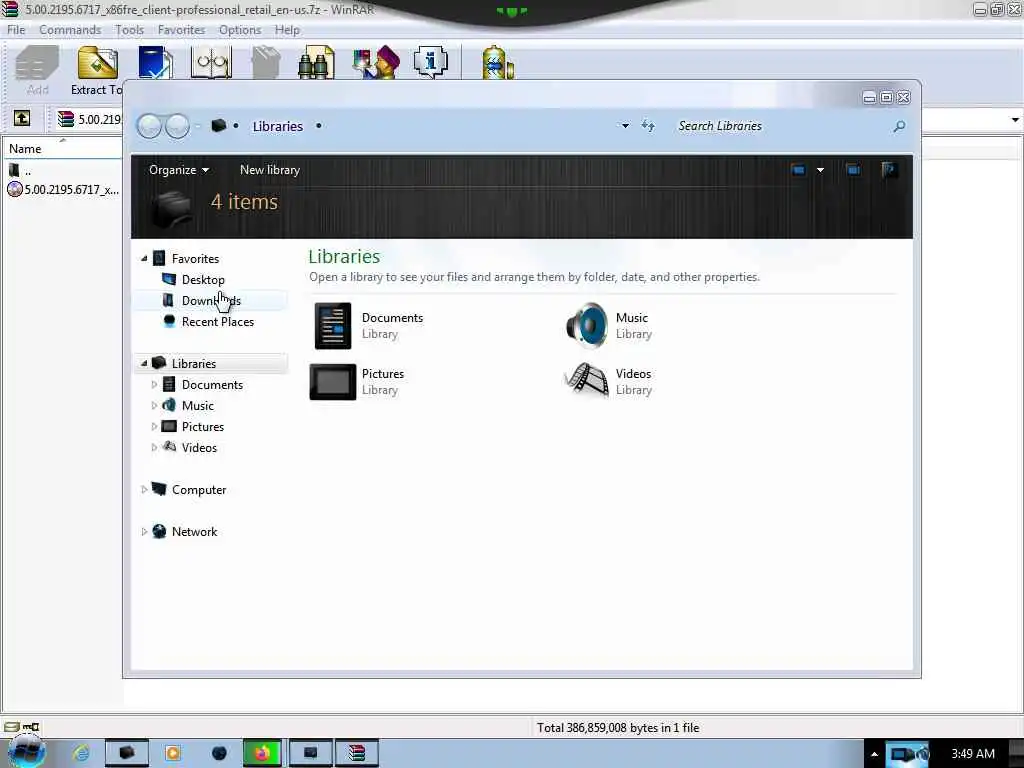Open the Documents library icon
The height and width of the screenshot is (768, 1024).
(x=333, y=325)
